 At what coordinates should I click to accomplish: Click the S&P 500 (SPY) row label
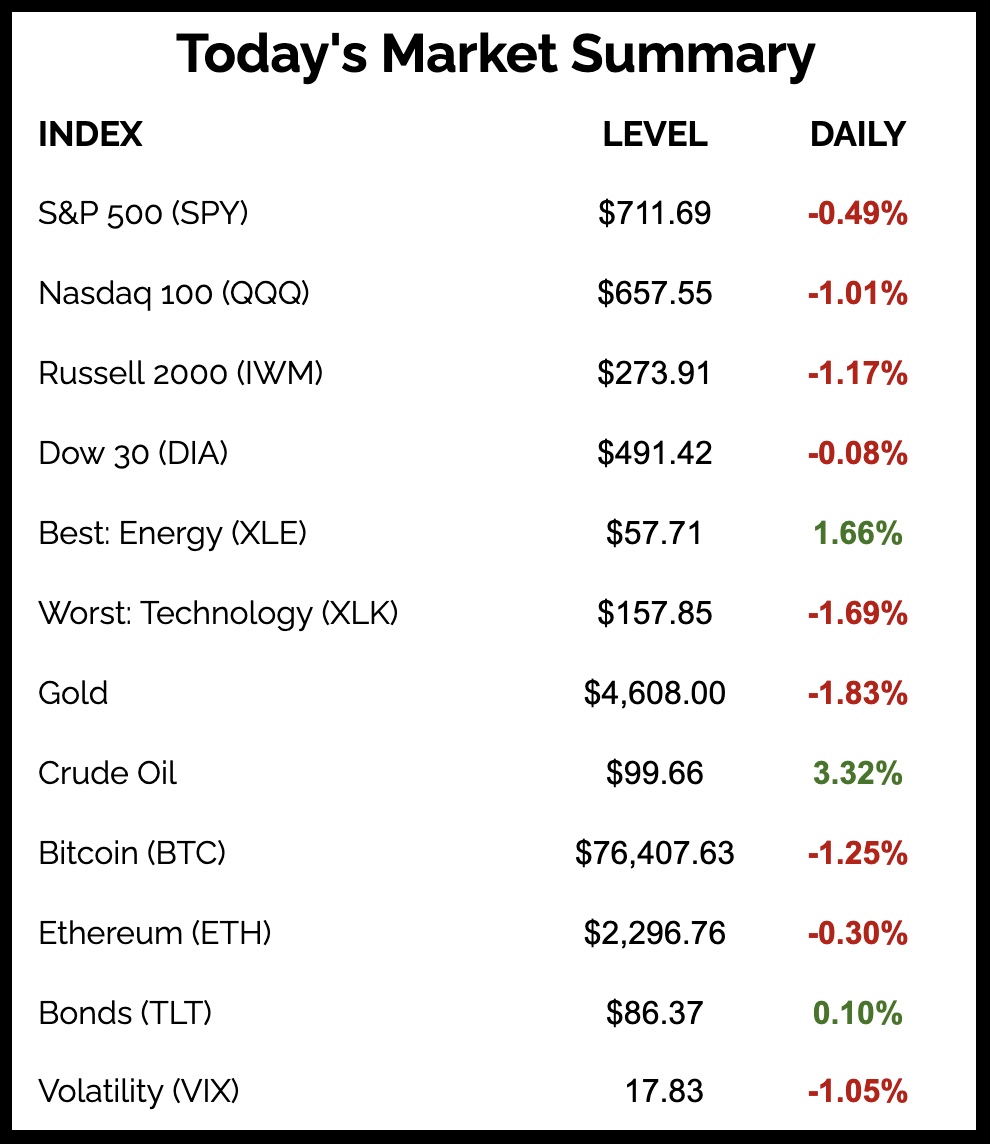143,213
